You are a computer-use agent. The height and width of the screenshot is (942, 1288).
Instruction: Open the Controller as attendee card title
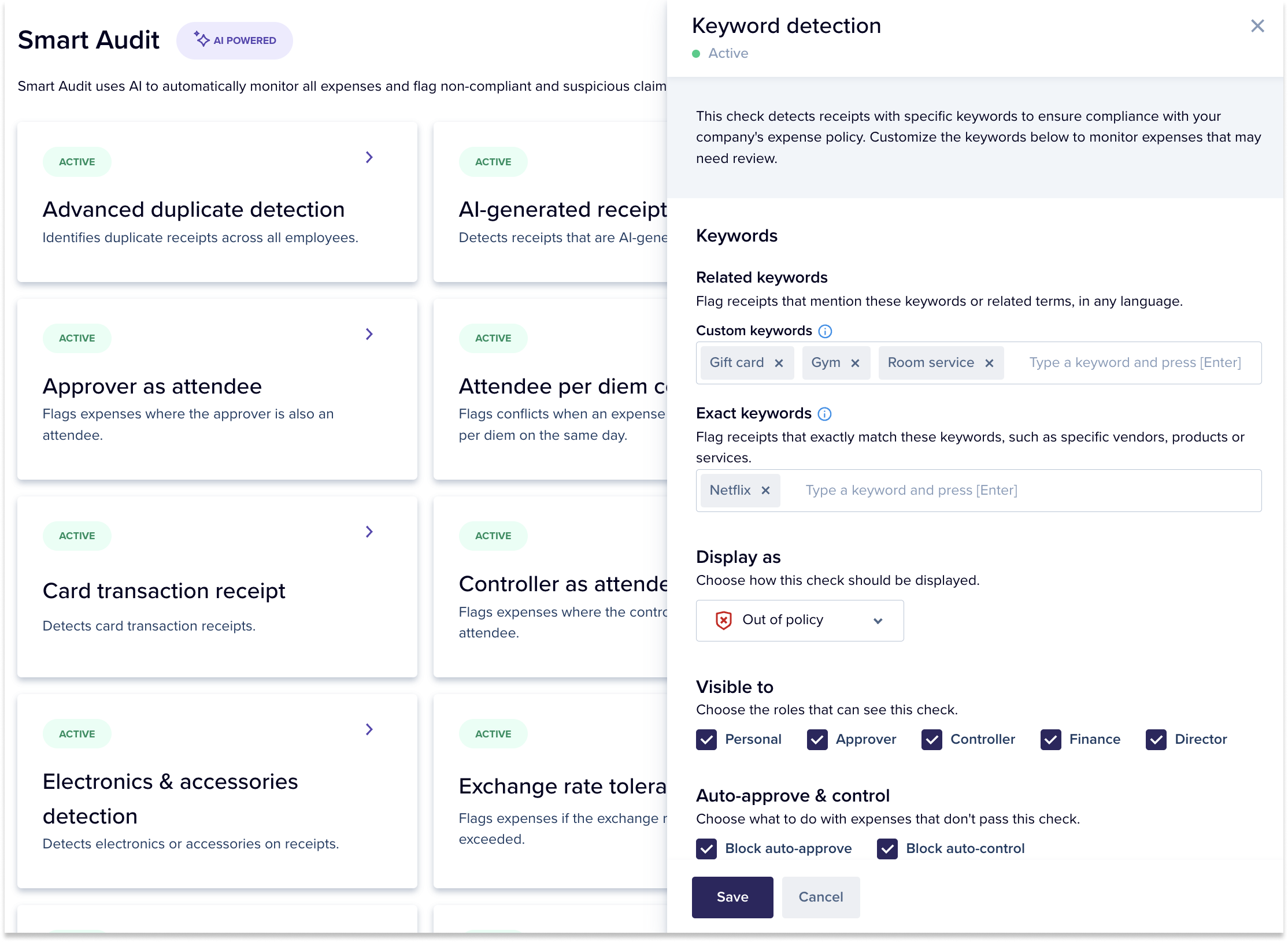click(x=562, y=584)
